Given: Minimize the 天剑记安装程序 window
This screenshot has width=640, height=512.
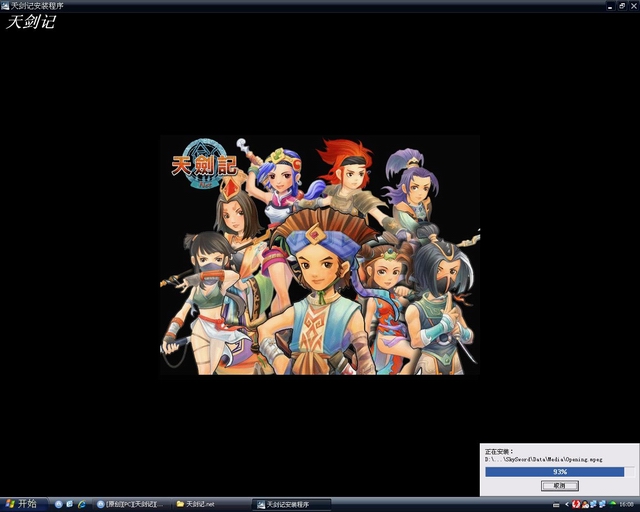Looking at the screenshot, I should coord(610,6).
